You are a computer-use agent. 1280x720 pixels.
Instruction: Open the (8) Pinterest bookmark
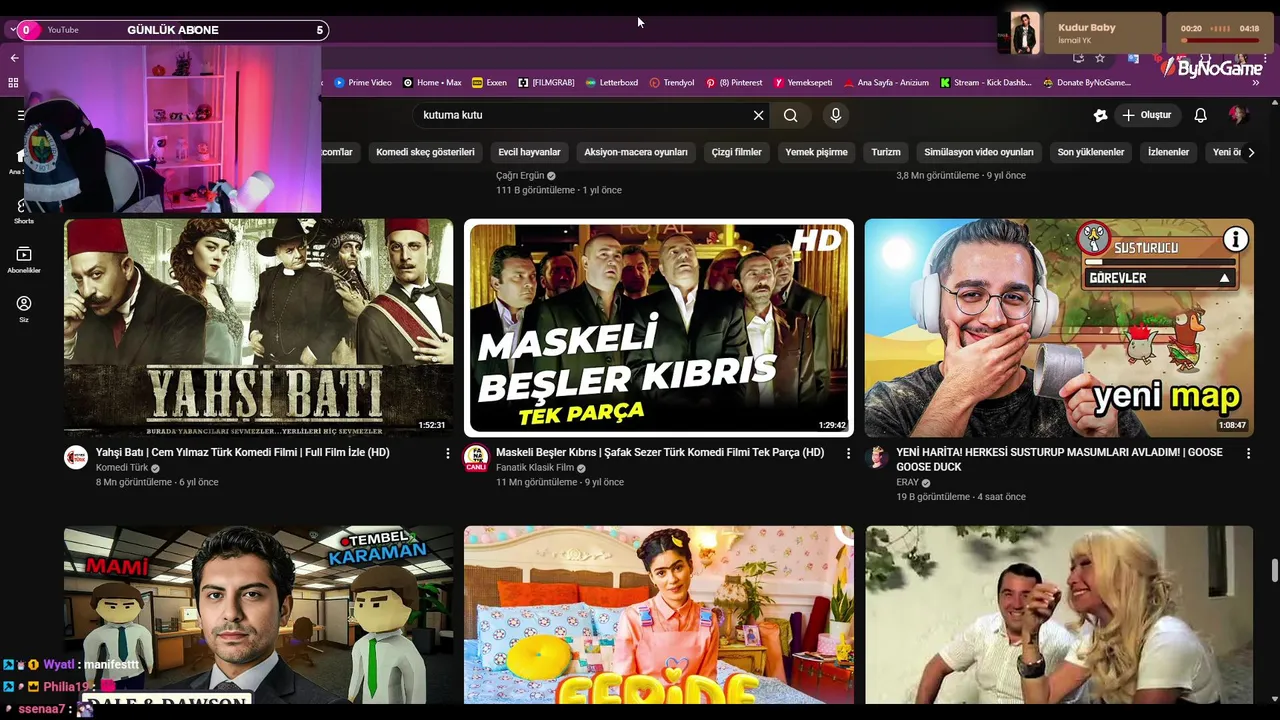pyautogui.click(x=734, y=83)
